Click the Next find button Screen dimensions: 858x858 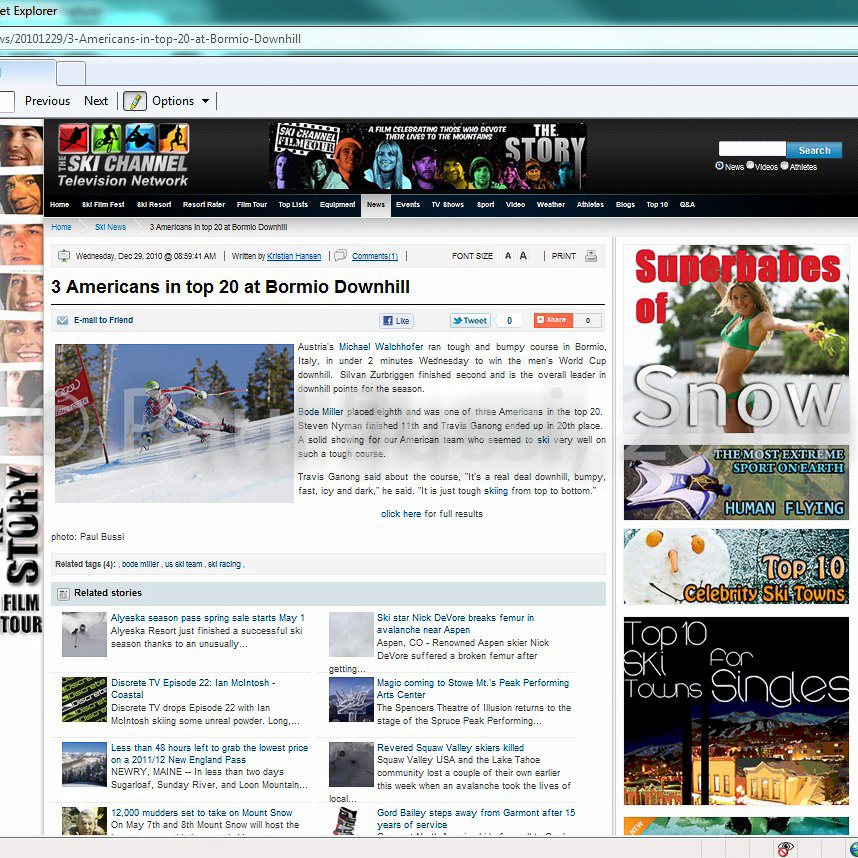(96, 101)
